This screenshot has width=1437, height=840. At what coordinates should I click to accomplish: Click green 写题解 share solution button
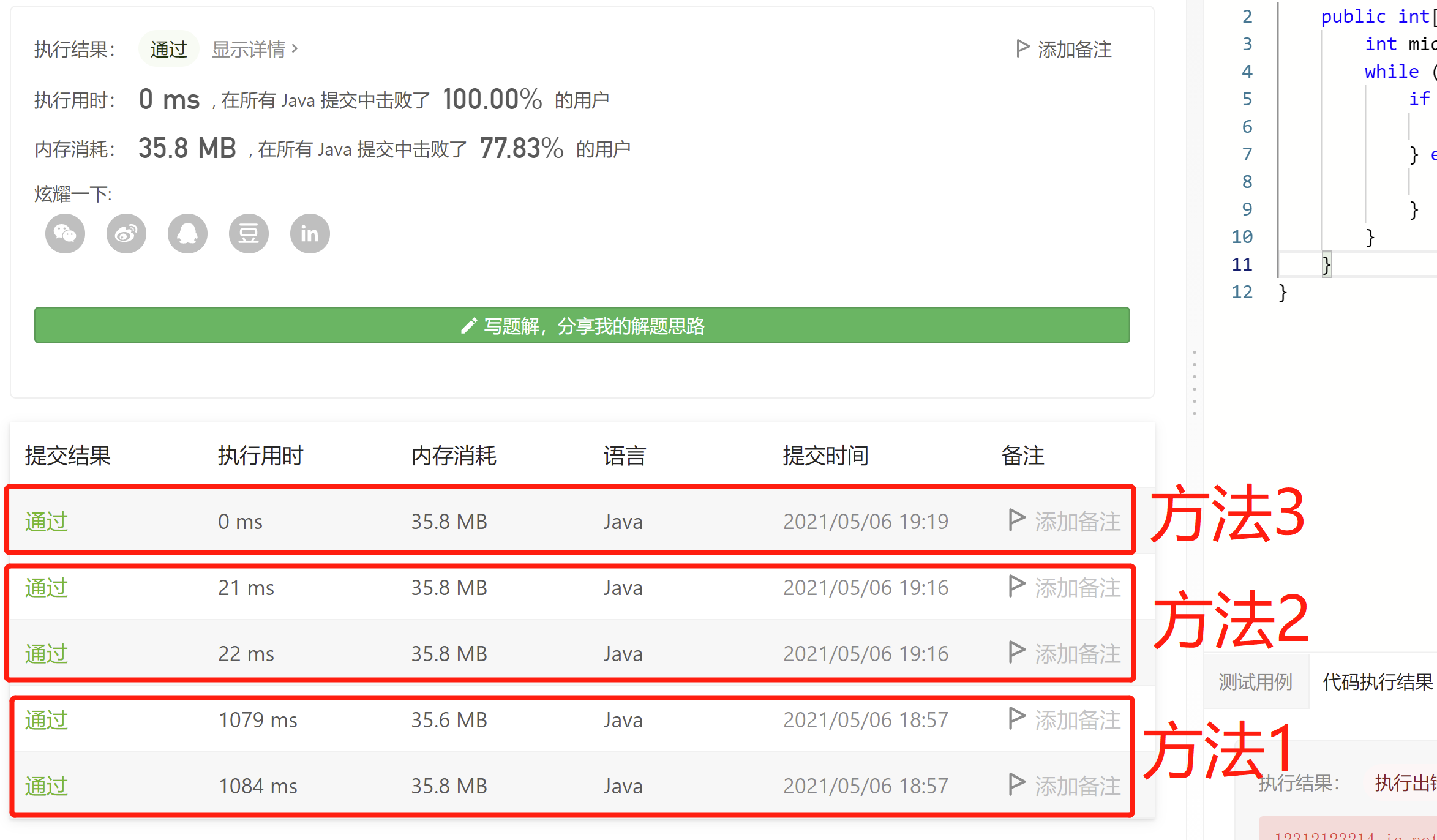click(582, 325)
